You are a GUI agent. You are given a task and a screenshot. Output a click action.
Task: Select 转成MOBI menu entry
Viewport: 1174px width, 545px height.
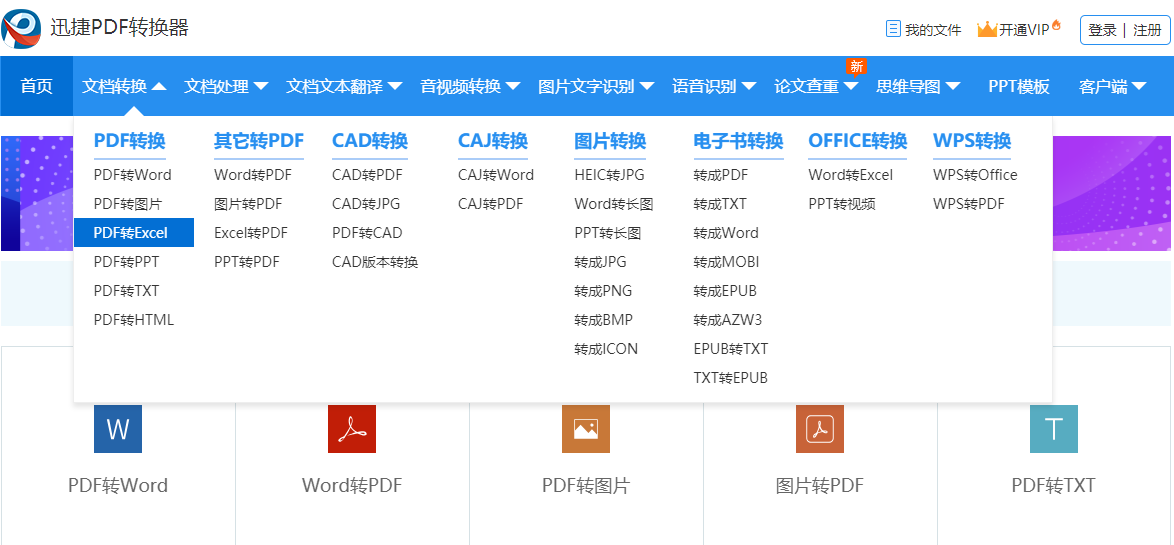pyautogui.click(x=726, y=262)
